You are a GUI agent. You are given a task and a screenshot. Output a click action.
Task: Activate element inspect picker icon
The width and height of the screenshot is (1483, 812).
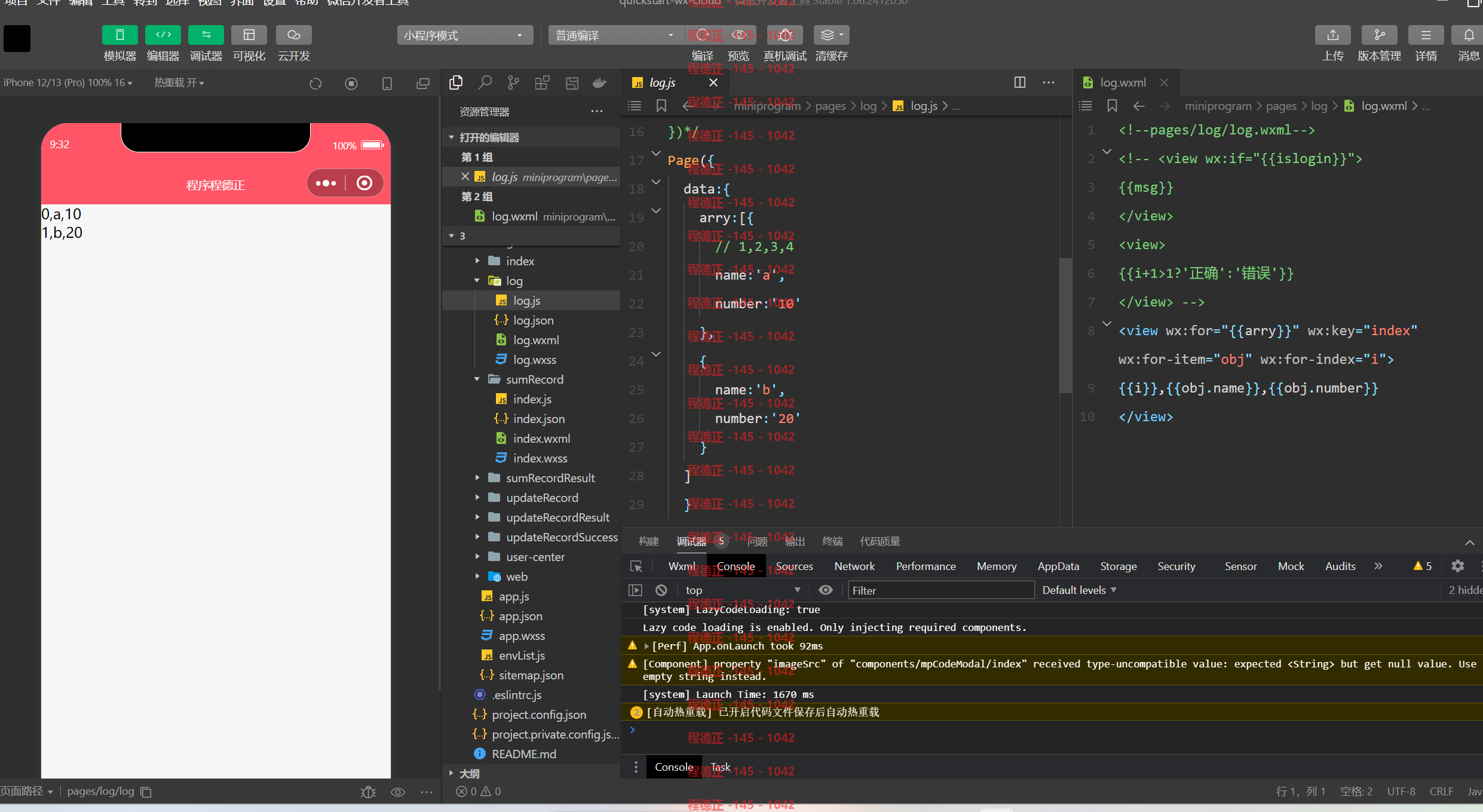[636, 566]
